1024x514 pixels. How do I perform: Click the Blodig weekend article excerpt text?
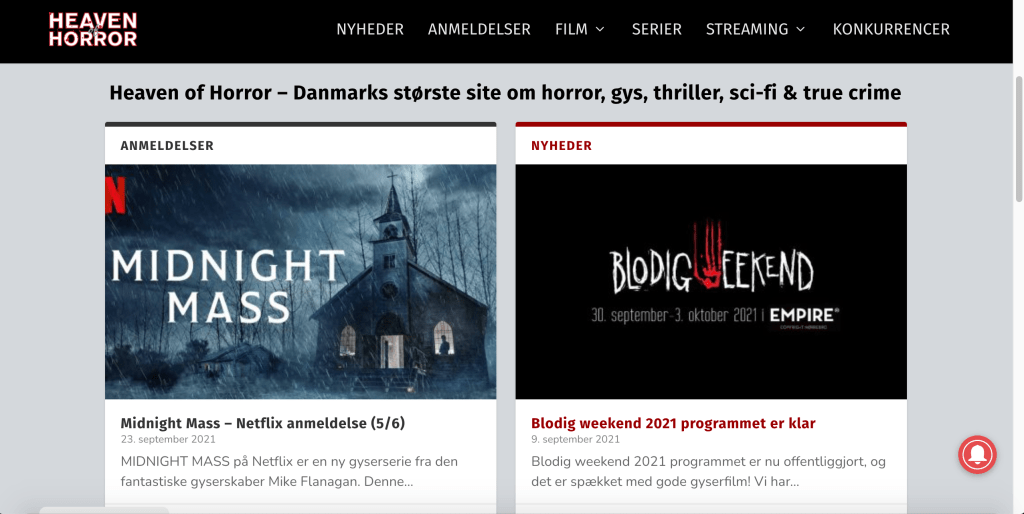(708, 472)
